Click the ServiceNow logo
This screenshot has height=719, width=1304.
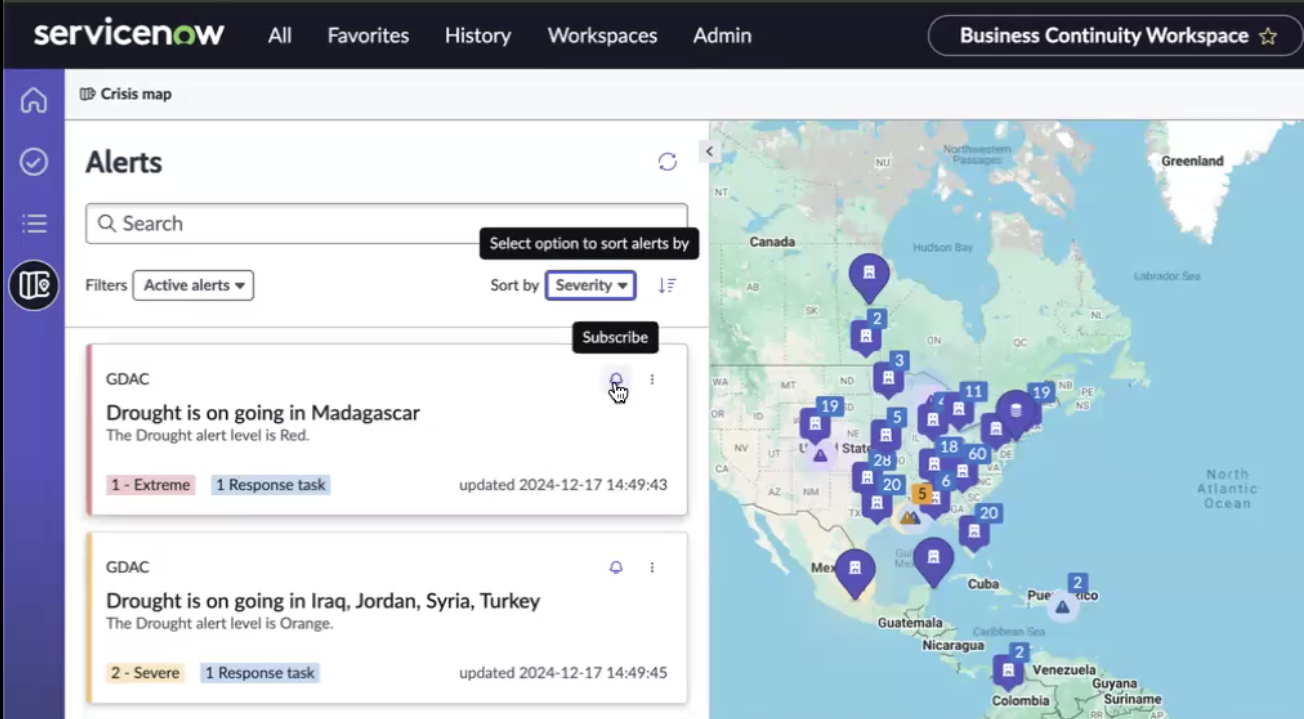click(129, 34)
